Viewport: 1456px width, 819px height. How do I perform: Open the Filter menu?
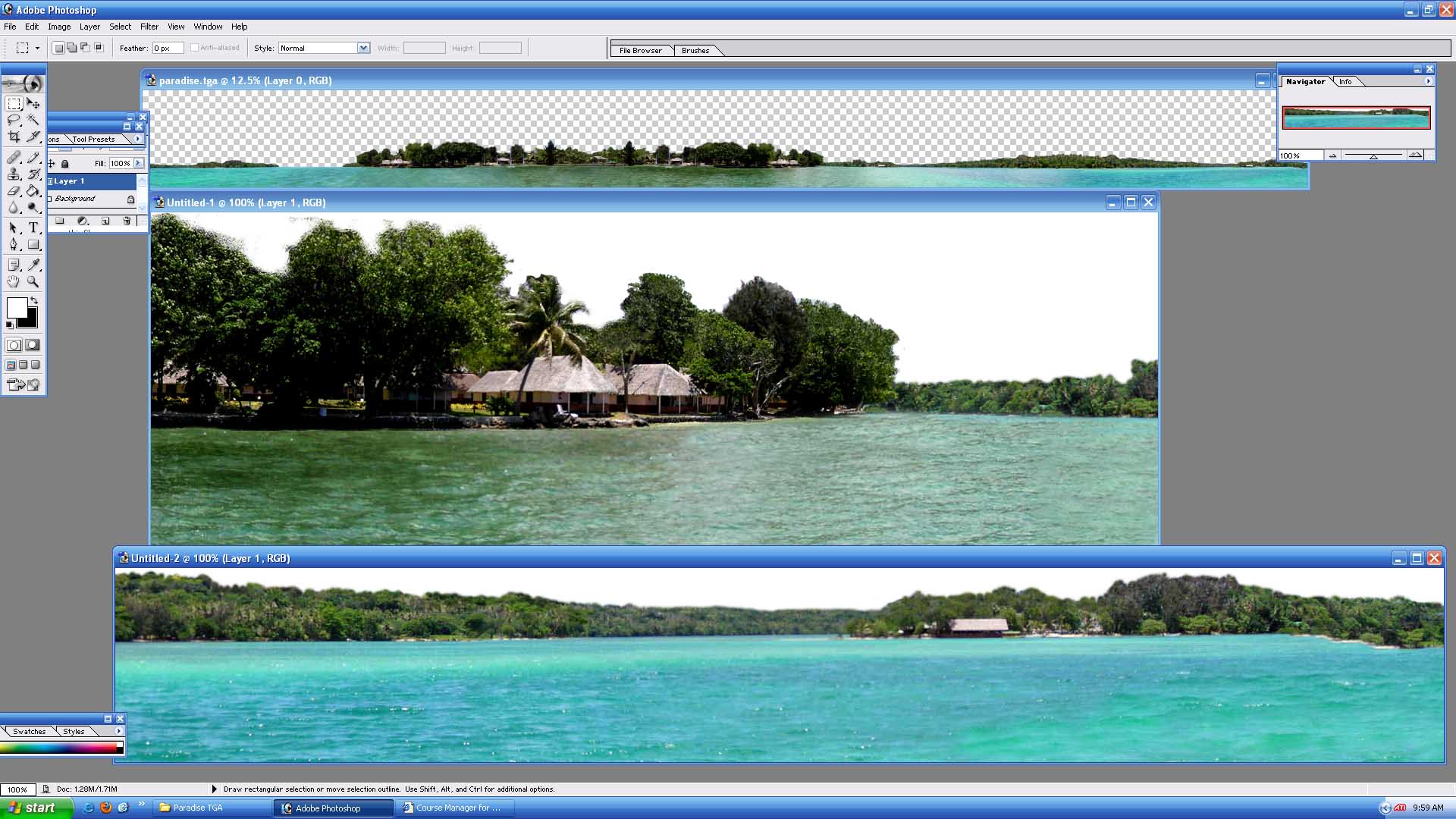(149, 27)
